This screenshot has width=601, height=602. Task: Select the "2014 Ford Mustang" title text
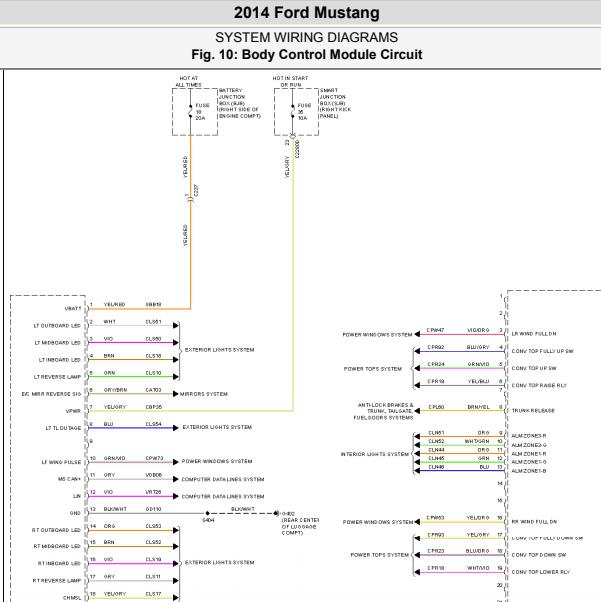[x=306, y=13]
